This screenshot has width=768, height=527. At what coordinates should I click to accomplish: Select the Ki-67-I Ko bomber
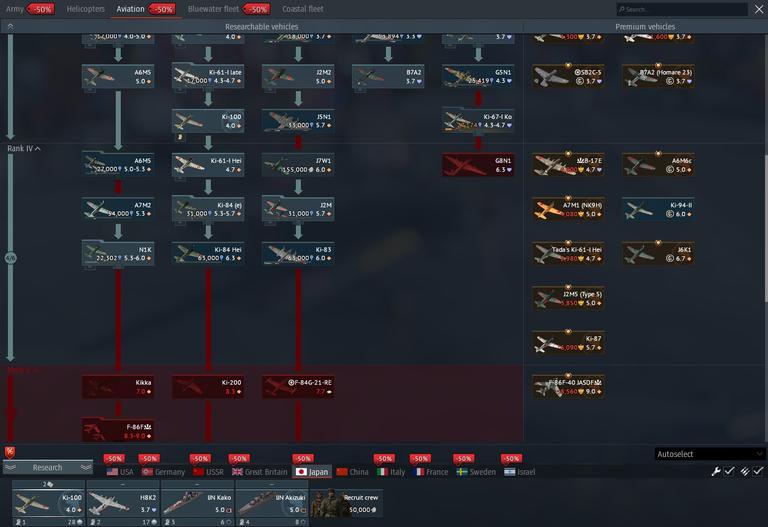point(479,121)
